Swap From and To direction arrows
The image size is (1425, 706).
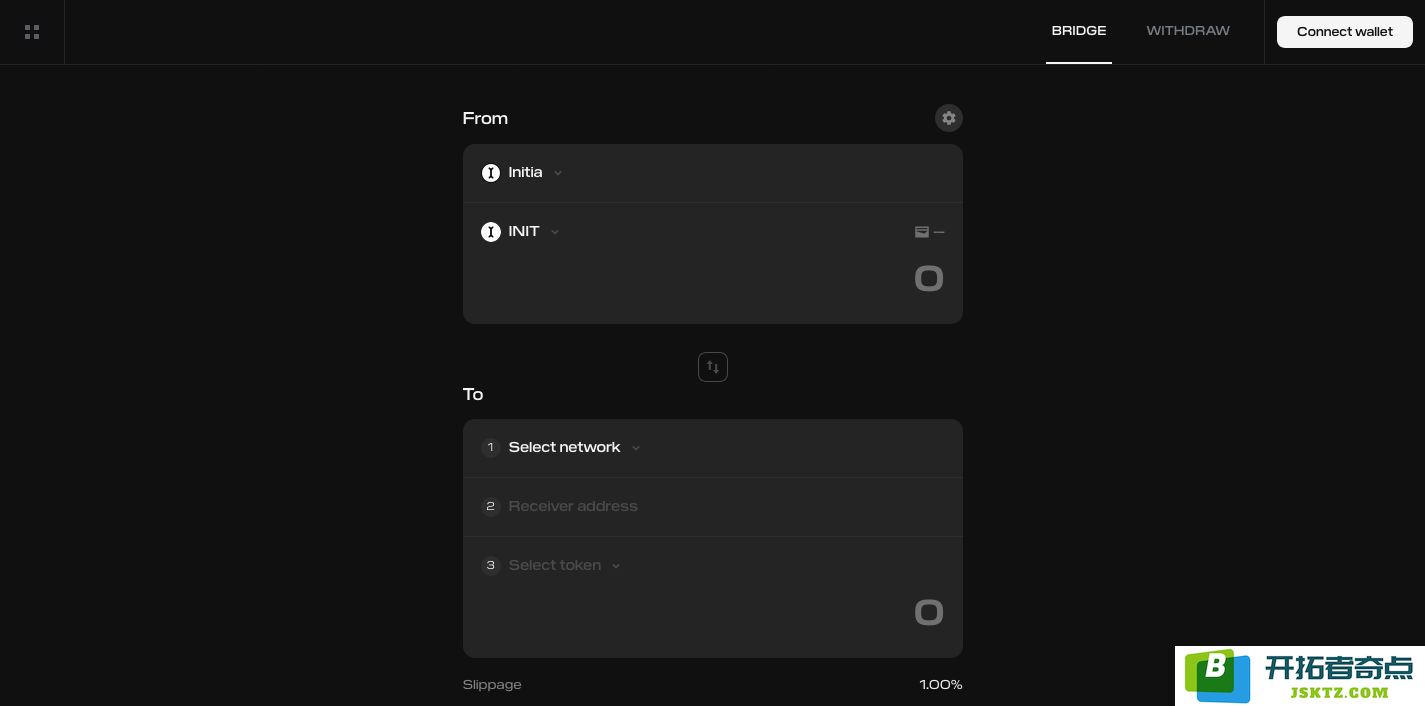coord(713,367)
